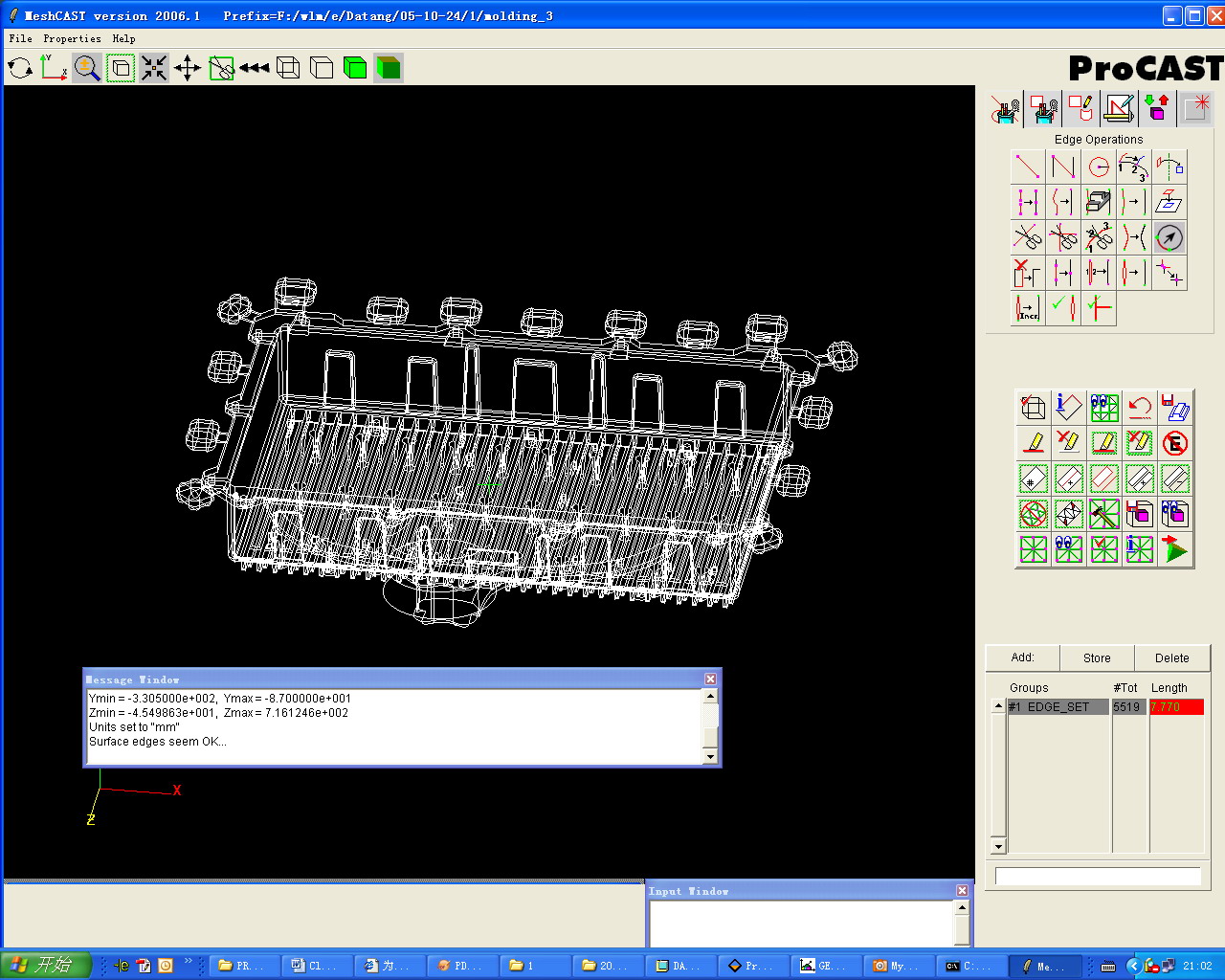
Task: Click the crossed-out E icon
Action: [1174, 443]
